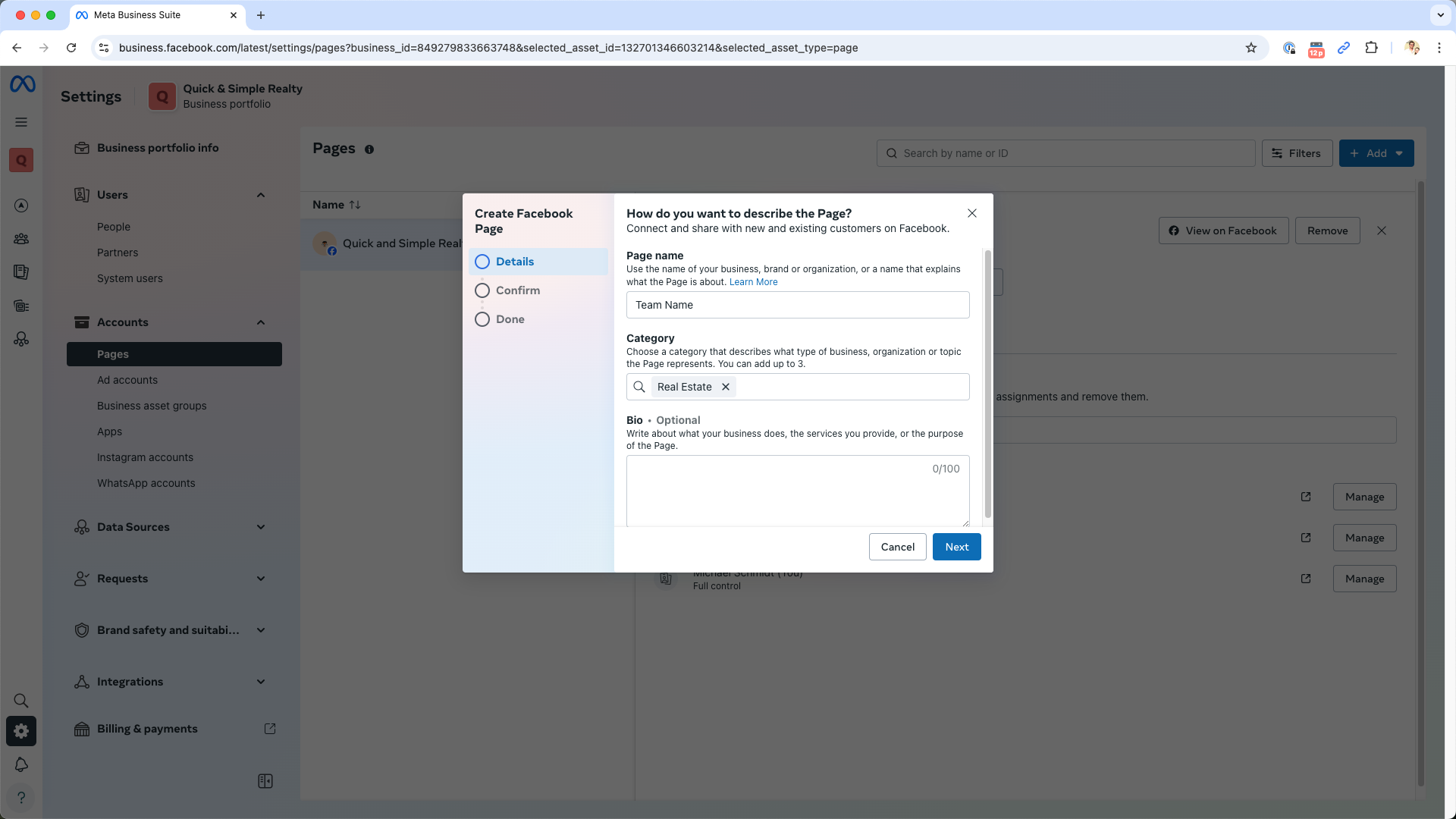Go to Partners settings
The image size is (1456, 819).
click(118, 253)
